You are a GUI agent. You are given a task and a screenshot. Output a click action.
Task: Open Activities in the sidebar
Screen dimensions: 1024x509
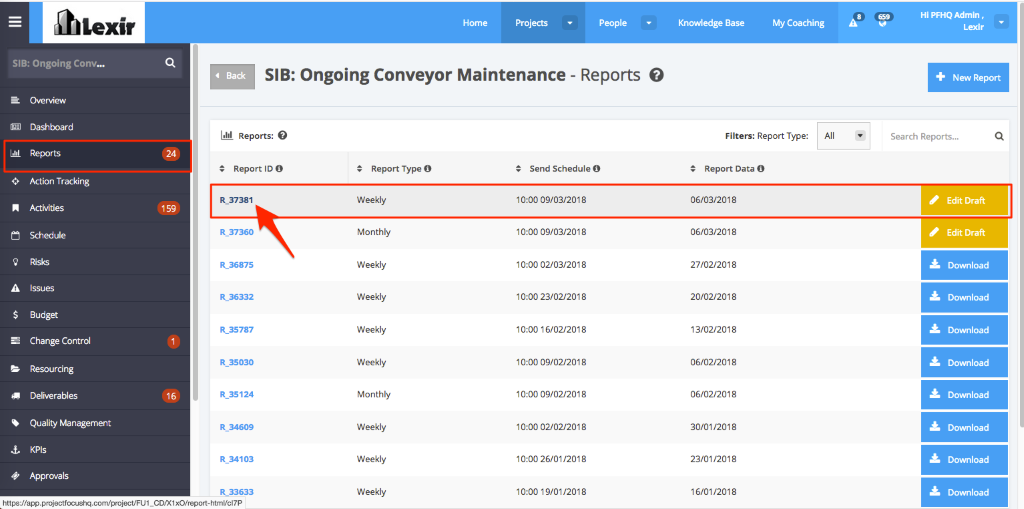95,208
